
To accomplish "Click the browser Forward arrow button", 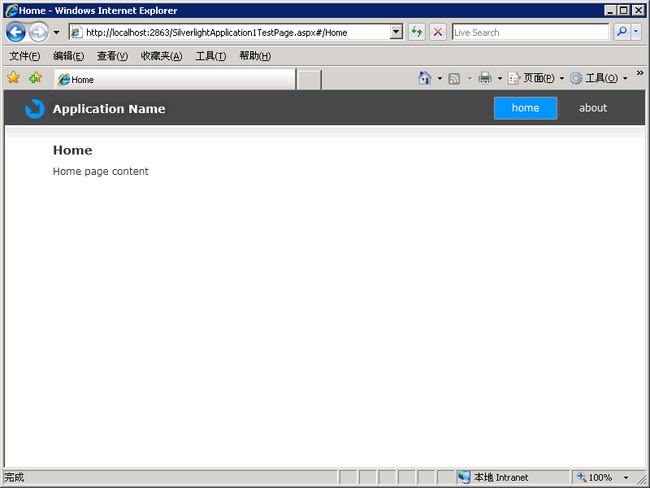I will (39, 32).
